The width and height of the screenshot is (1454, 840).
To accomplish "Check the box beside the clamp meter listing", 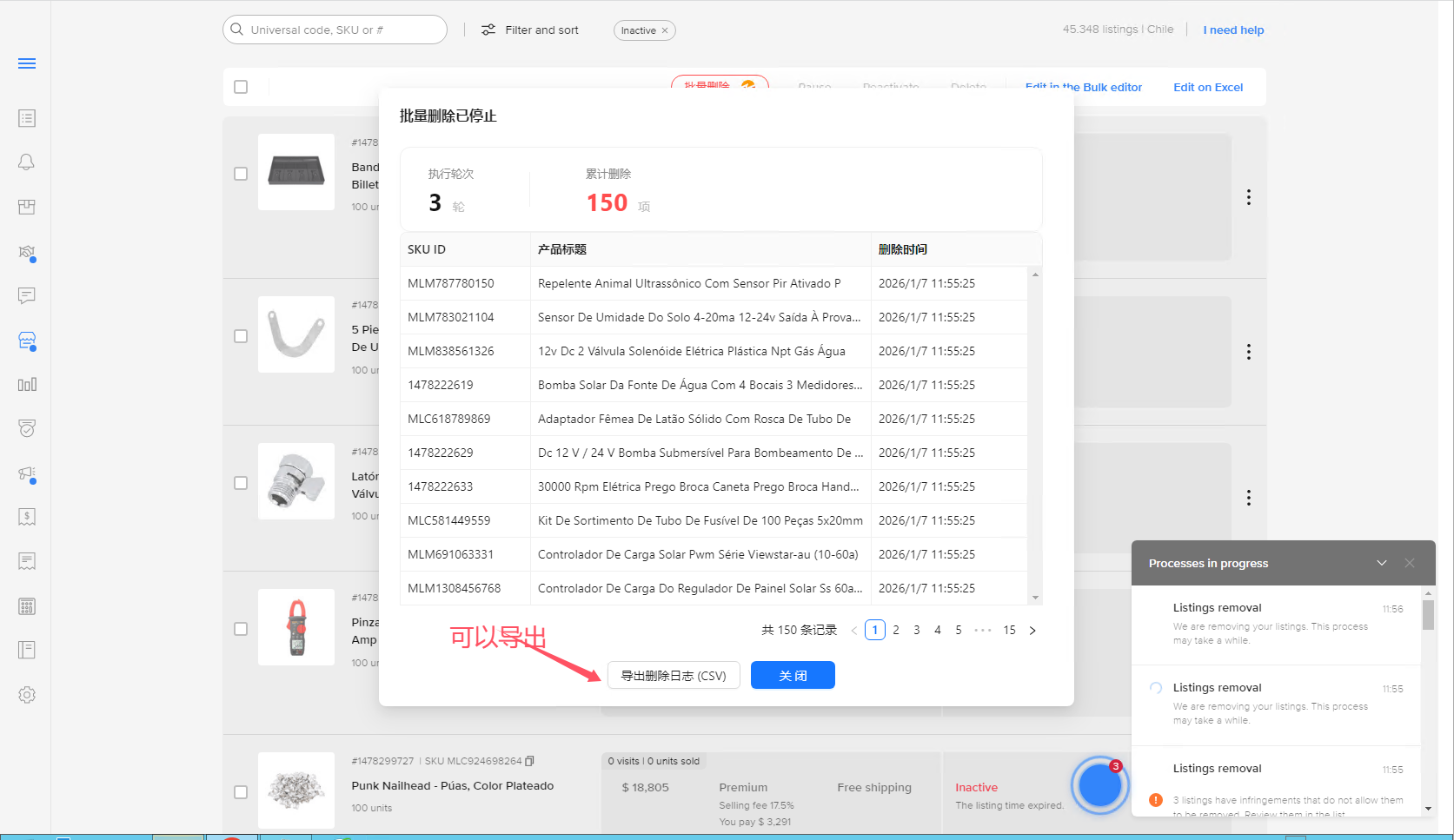I will 241,629.
